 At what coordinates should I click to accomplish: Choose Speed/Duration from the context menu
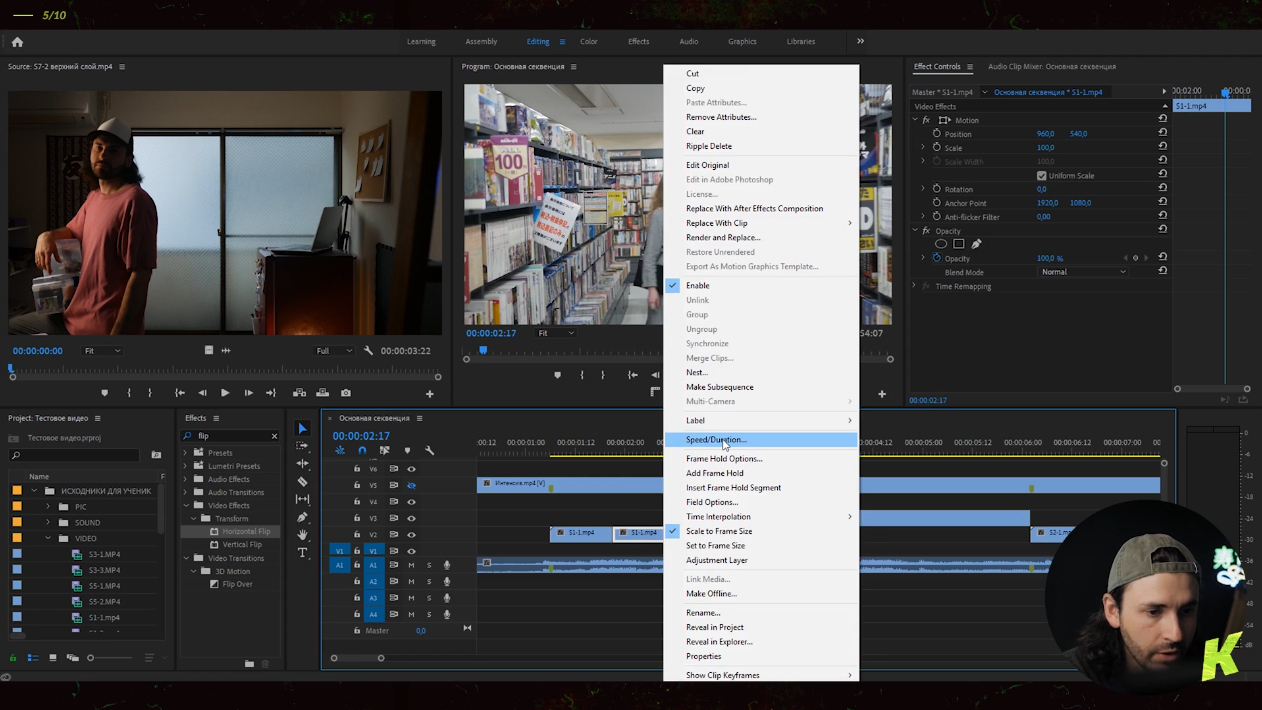click(x=716, y=440)
